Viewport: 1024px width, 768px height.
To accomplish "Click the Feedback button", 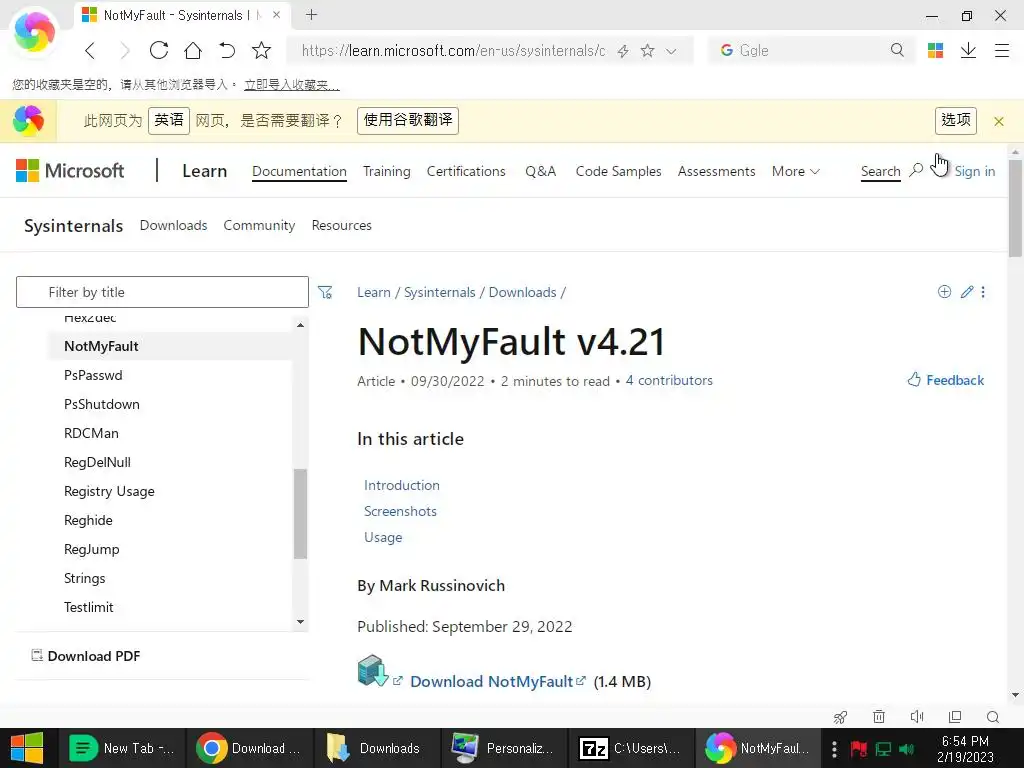I will pos(946,380).
